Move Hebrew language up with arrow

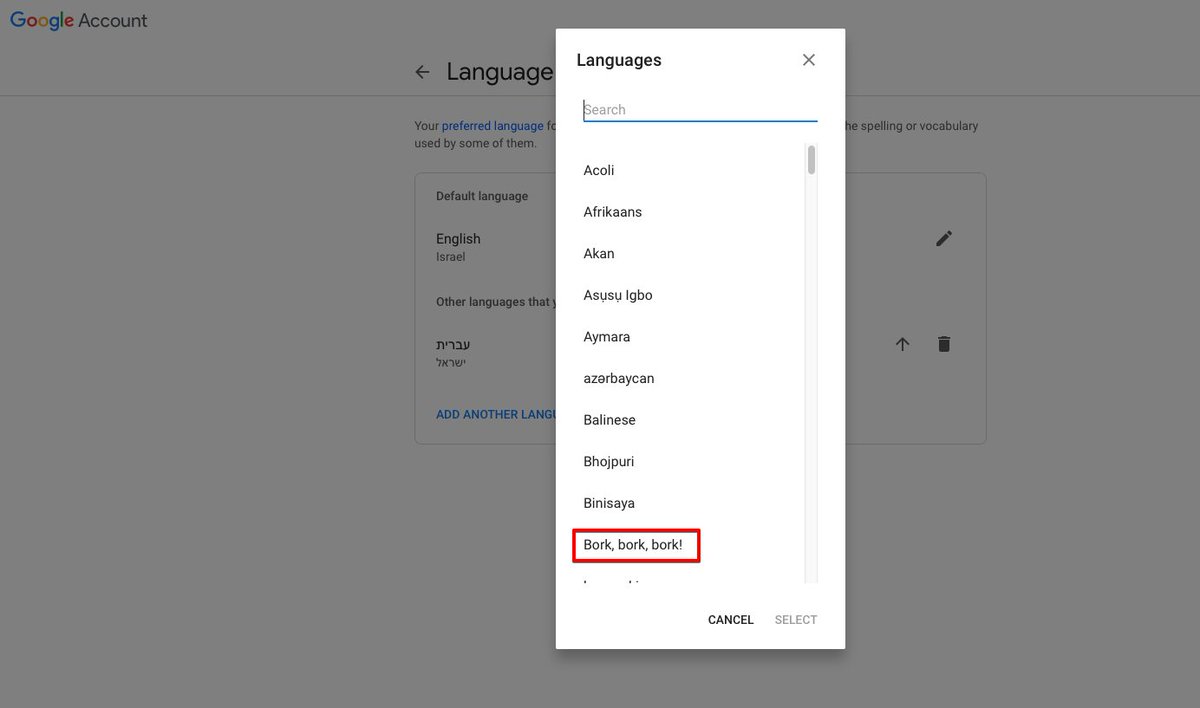pyautogui.click(x=902, y=344)
